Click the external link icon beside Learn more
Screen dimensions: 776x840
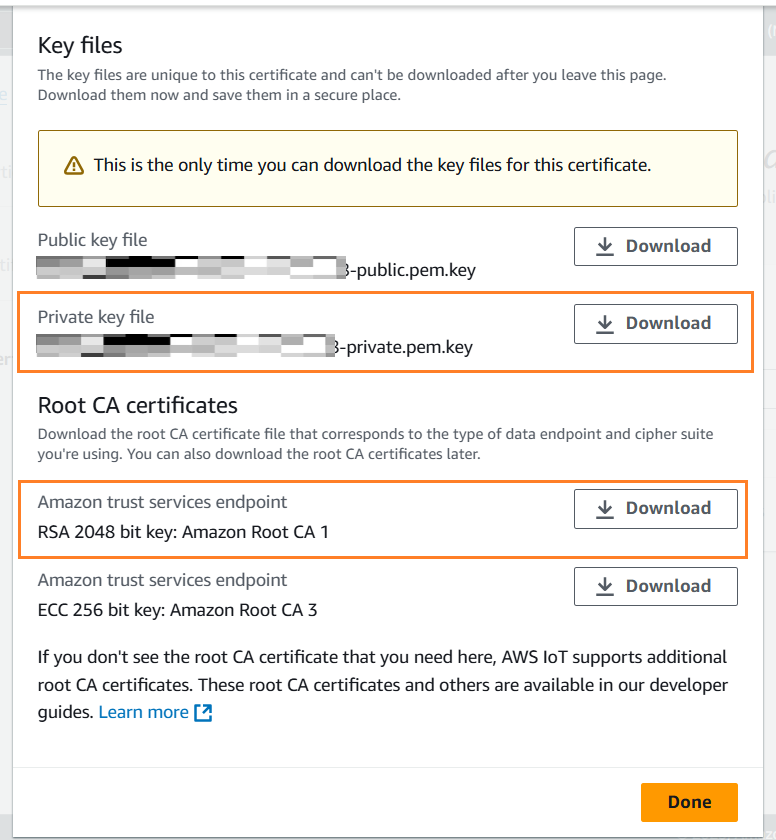coord(204,712)
